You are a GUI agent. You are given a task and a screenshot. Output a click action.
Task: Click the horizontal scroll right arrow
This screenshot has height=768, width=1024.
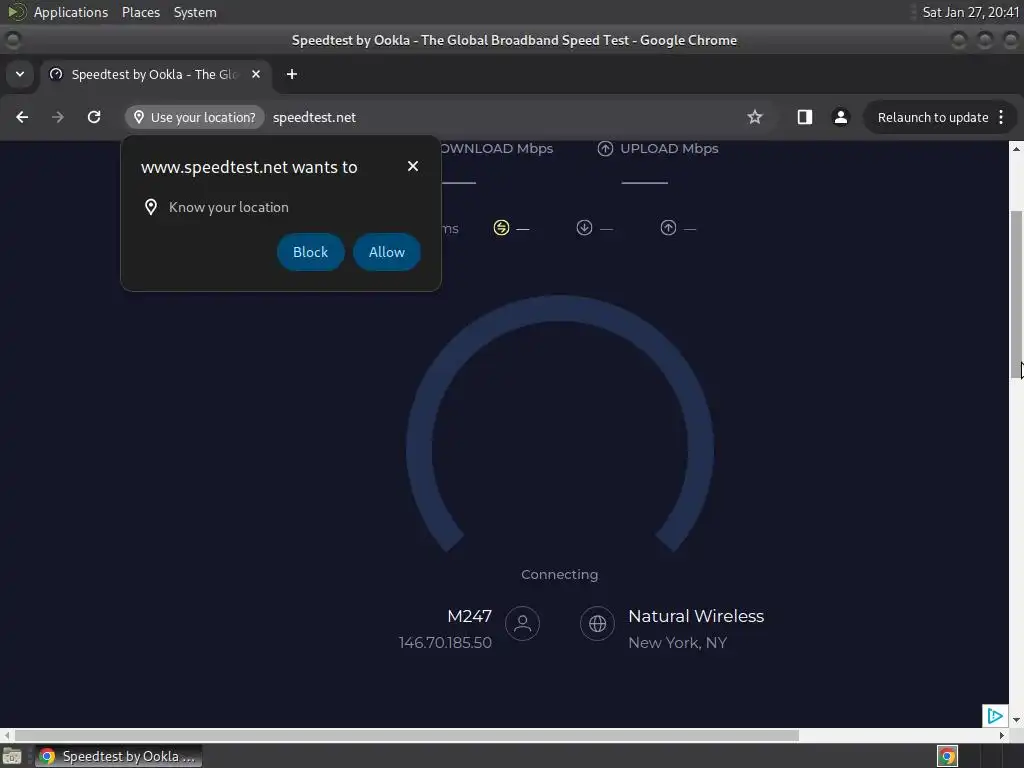[1002, 735]
